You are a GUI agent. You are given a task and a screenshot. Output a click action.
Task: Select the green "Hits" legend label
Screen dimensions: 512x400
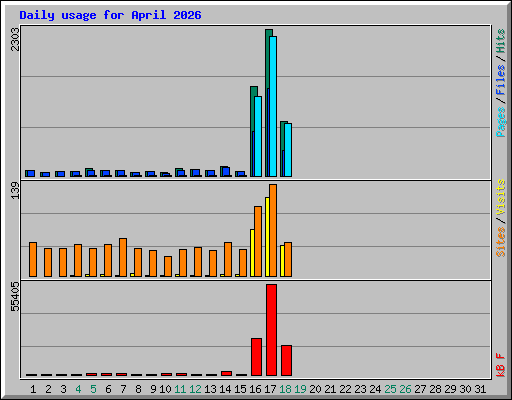[x=500, y=41]
